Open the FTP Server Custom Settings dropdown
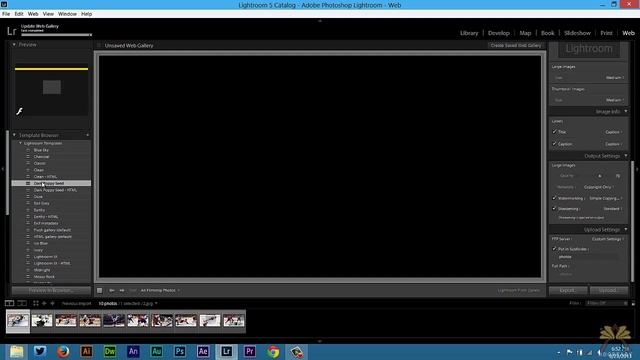This screenshot has height=360, width=640. click(x=607, y=239)
